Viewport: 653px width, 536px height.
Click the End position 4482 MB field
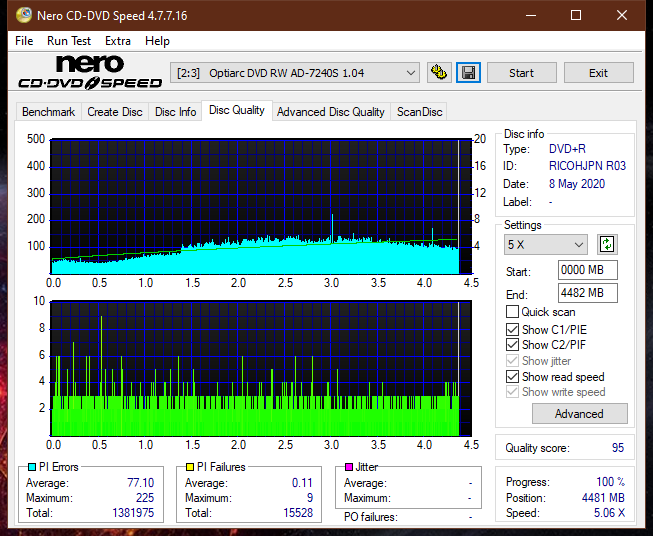[x=587, y=293]
